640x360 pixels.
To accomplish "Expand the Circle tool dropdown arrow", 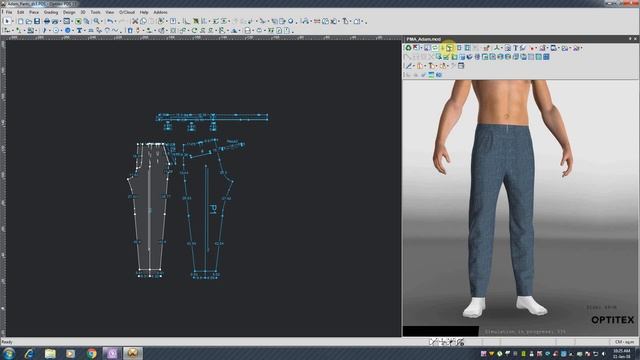I will (61, 31).
